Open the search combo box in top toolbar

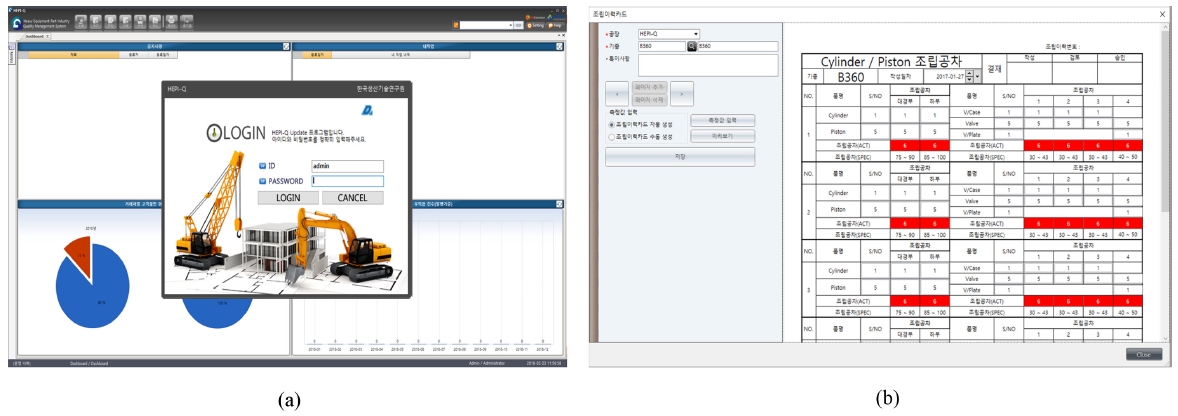point(487,25)
